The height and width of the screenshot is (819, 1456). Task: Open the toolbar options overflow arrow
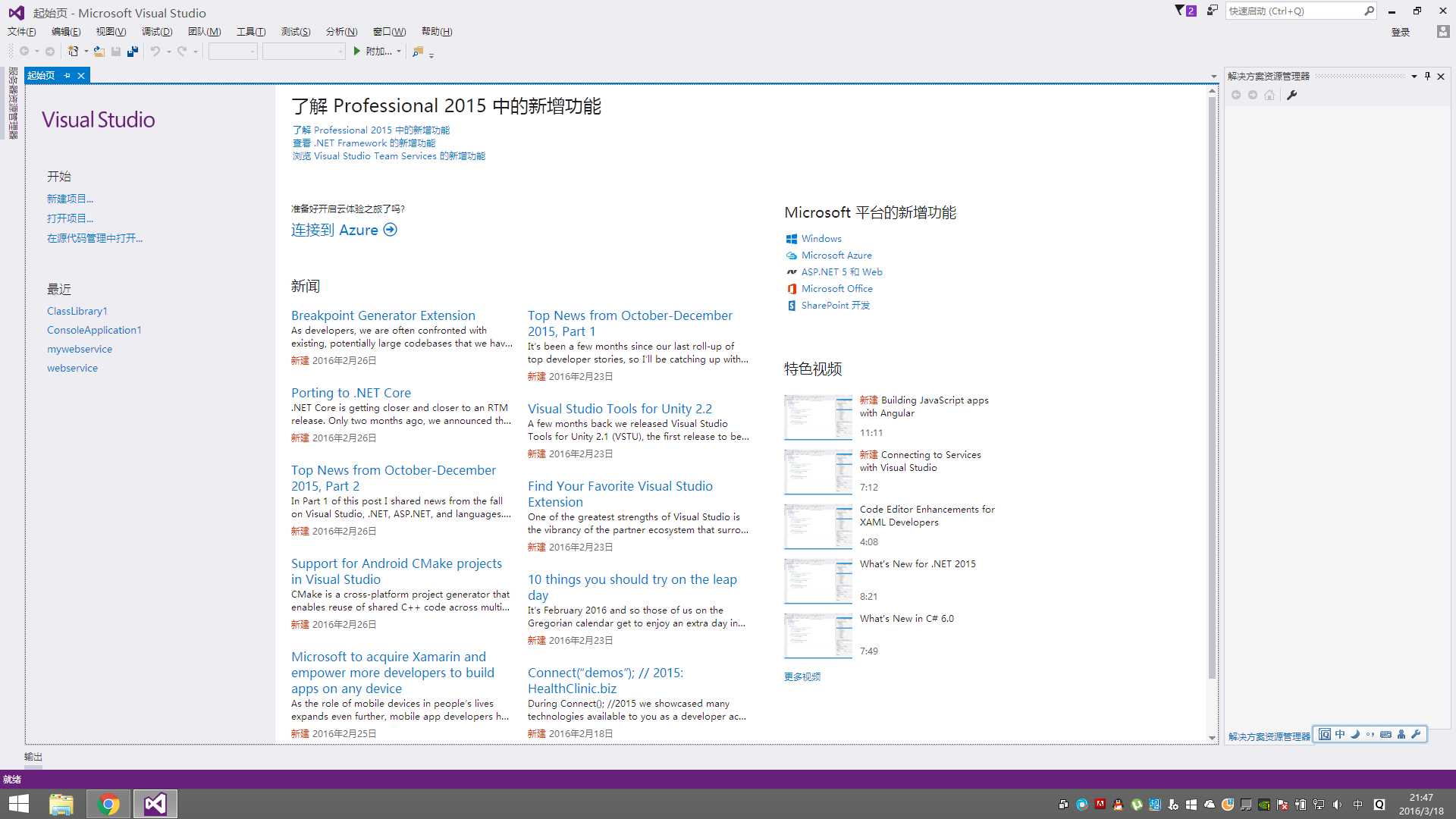(431, 55)
